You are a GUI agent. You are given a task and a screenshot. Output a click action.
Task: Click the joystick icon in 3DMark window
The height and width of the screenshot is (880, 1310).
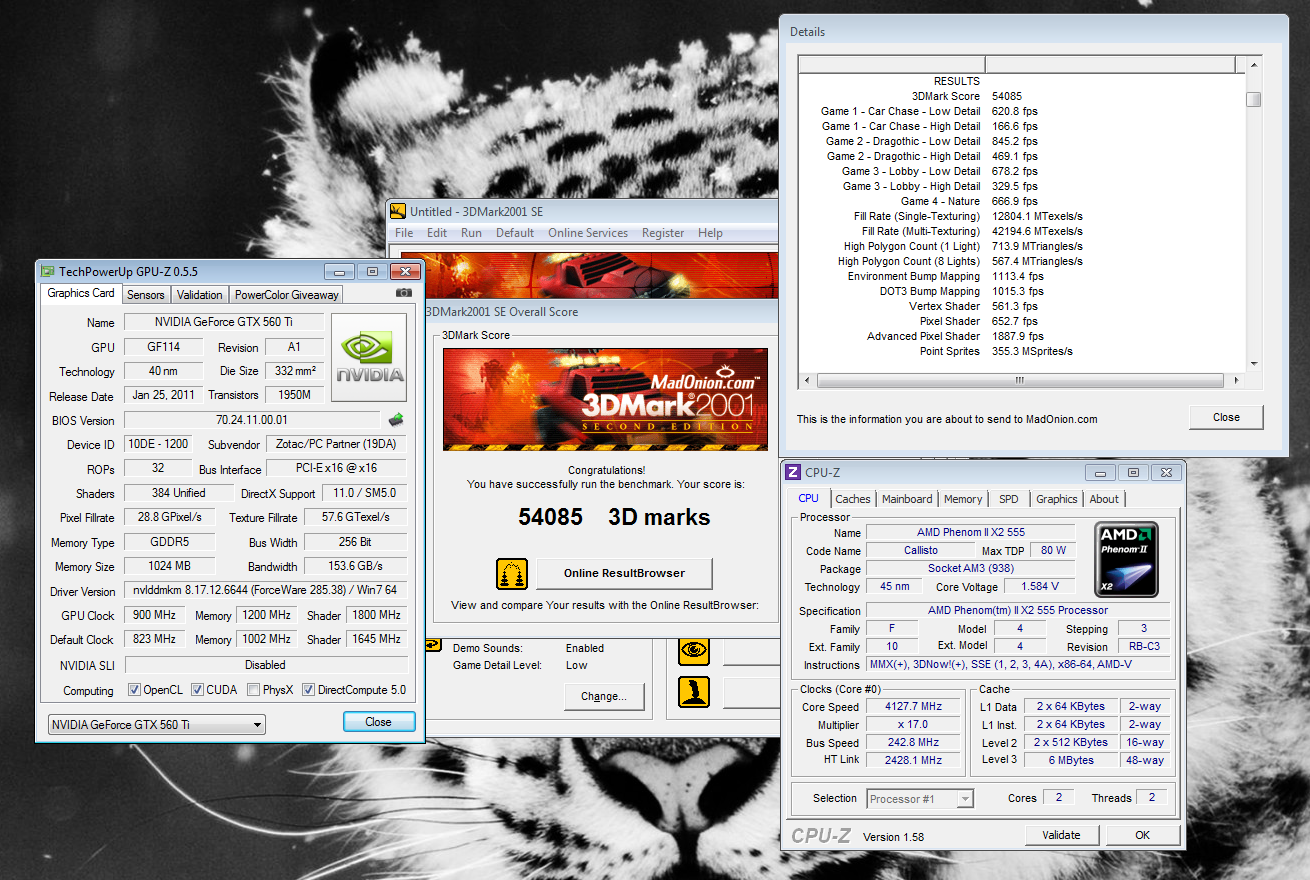(694, 692)
